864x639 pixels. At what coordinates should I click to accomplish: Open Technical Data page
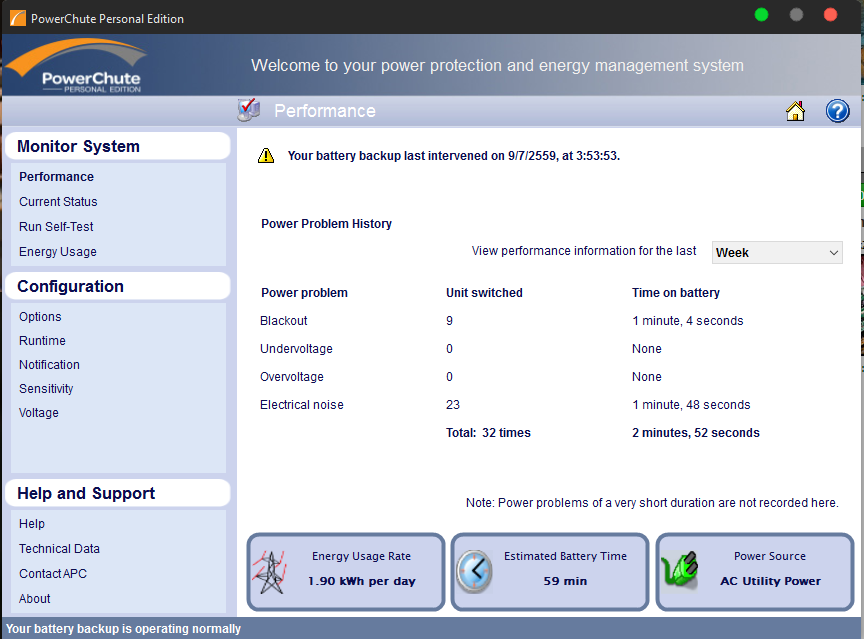[59, 549]
